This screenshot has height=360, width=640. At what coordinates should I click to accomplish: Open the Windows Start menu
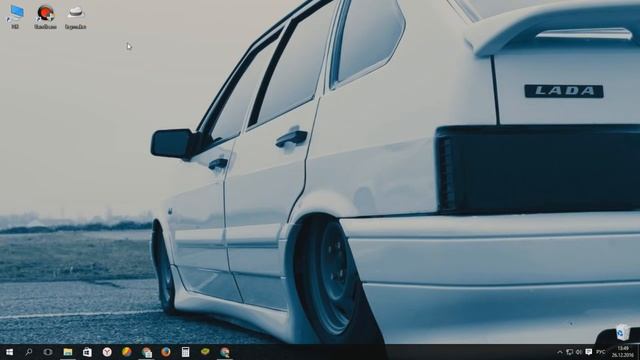coord(9,352)
